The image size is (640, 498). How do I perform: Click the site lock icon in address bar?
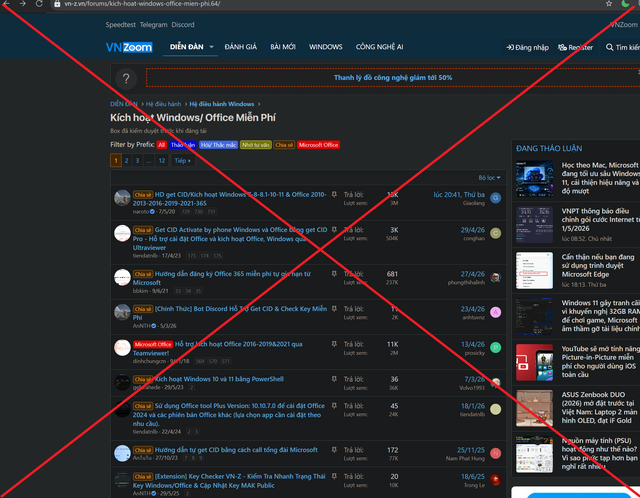pos(57,4)
